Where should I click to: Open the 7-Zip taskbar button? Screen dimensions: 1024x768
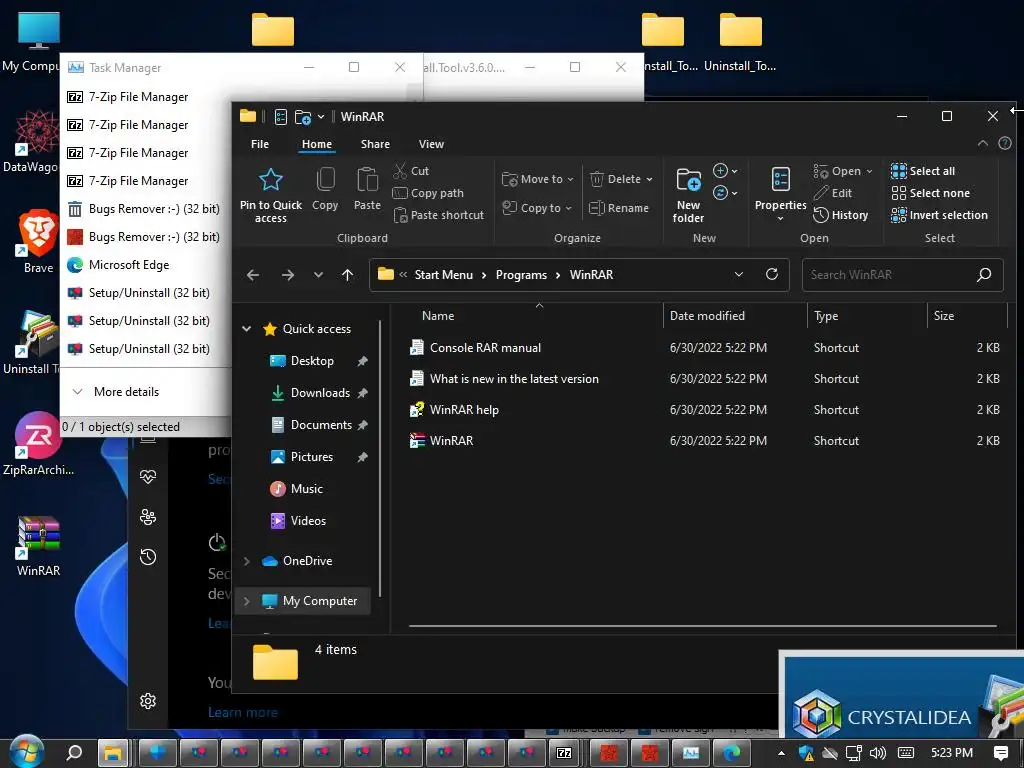click(x=564, y=753)
